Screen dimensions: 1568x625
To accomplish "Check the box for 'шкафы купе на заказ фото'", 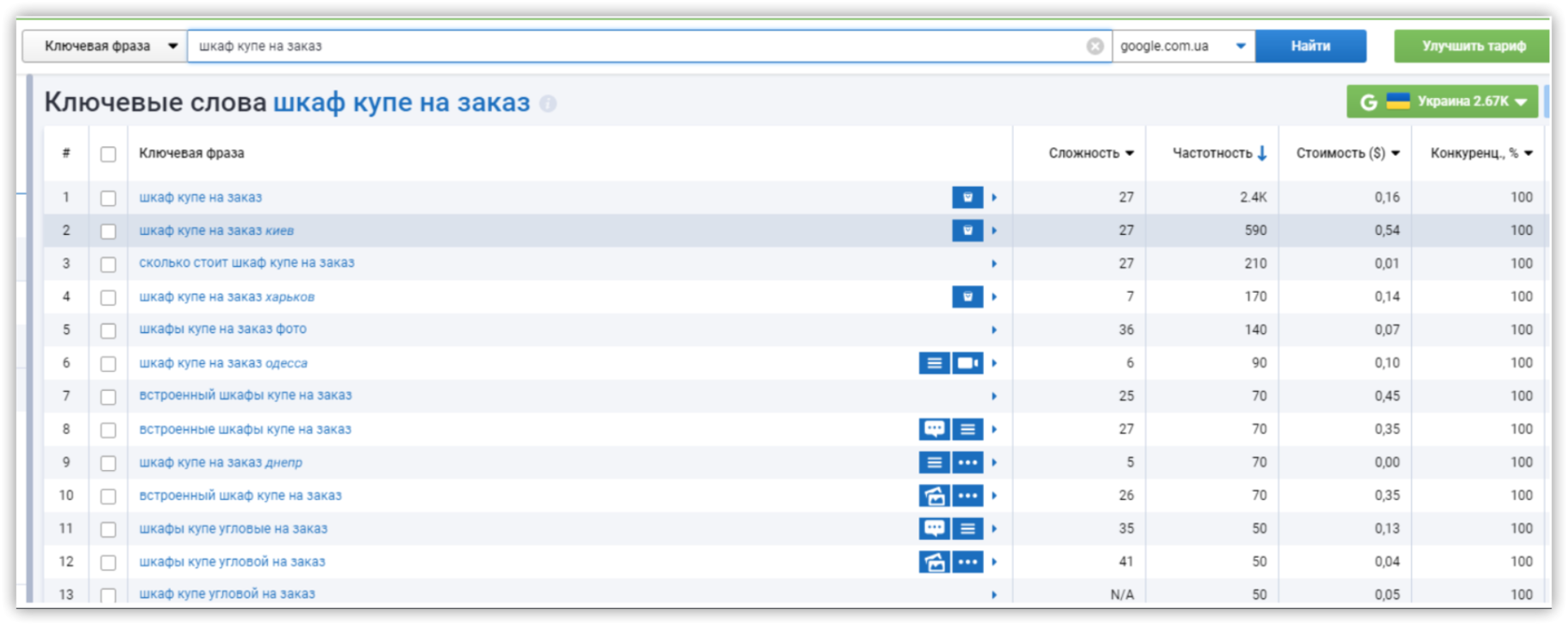I will (x=108, y=330).
